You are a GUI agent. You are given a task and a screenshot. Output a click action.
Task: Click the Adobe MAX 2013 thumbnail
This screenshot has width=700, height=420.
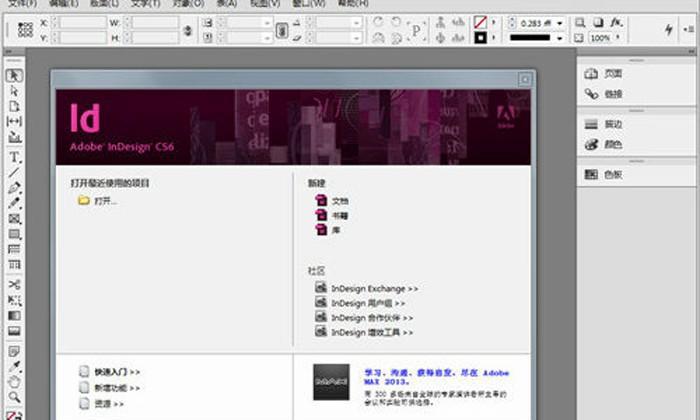pos(331,382)
